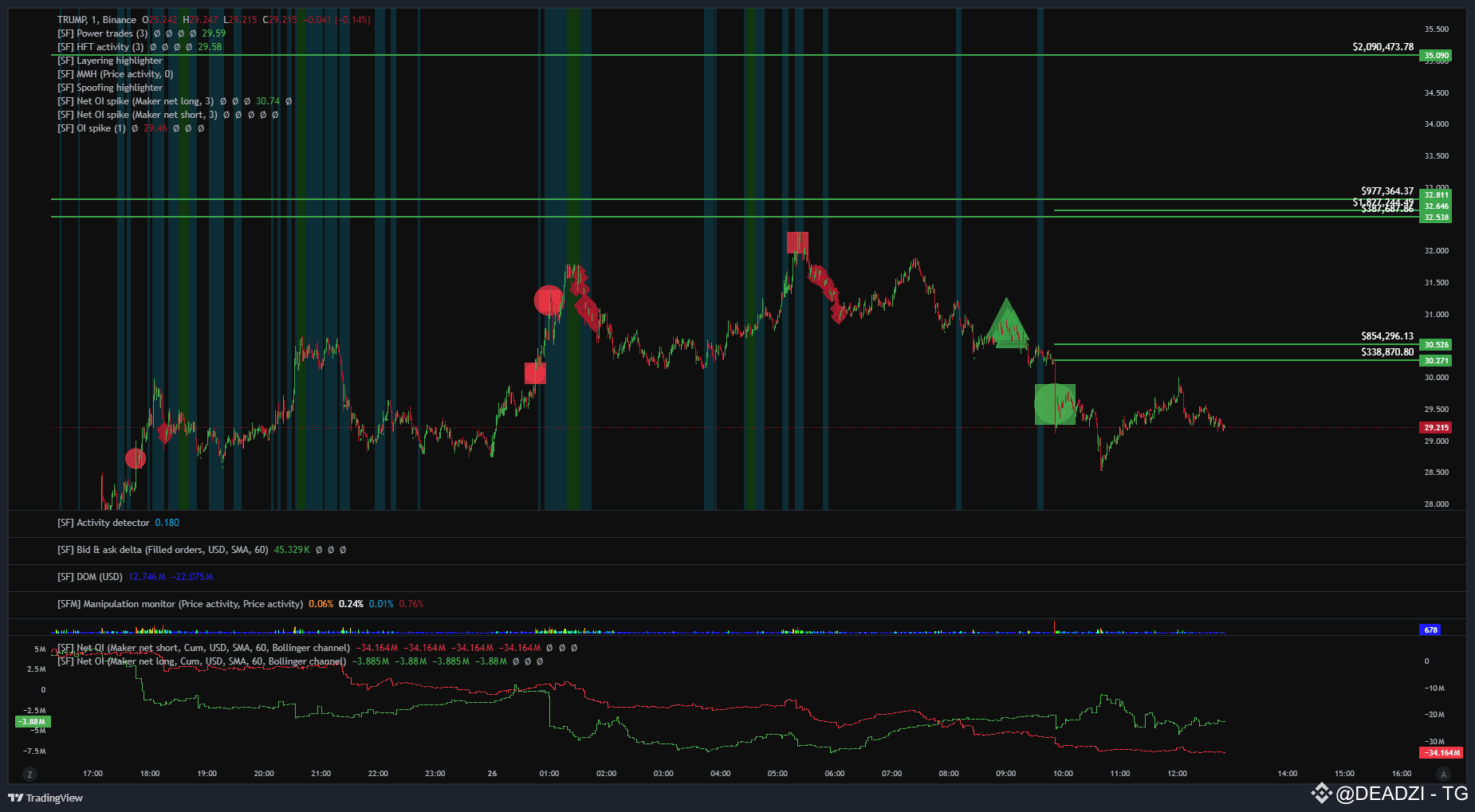
Task: Click the Activity detector value 0.180
Action: coord(167,523)
